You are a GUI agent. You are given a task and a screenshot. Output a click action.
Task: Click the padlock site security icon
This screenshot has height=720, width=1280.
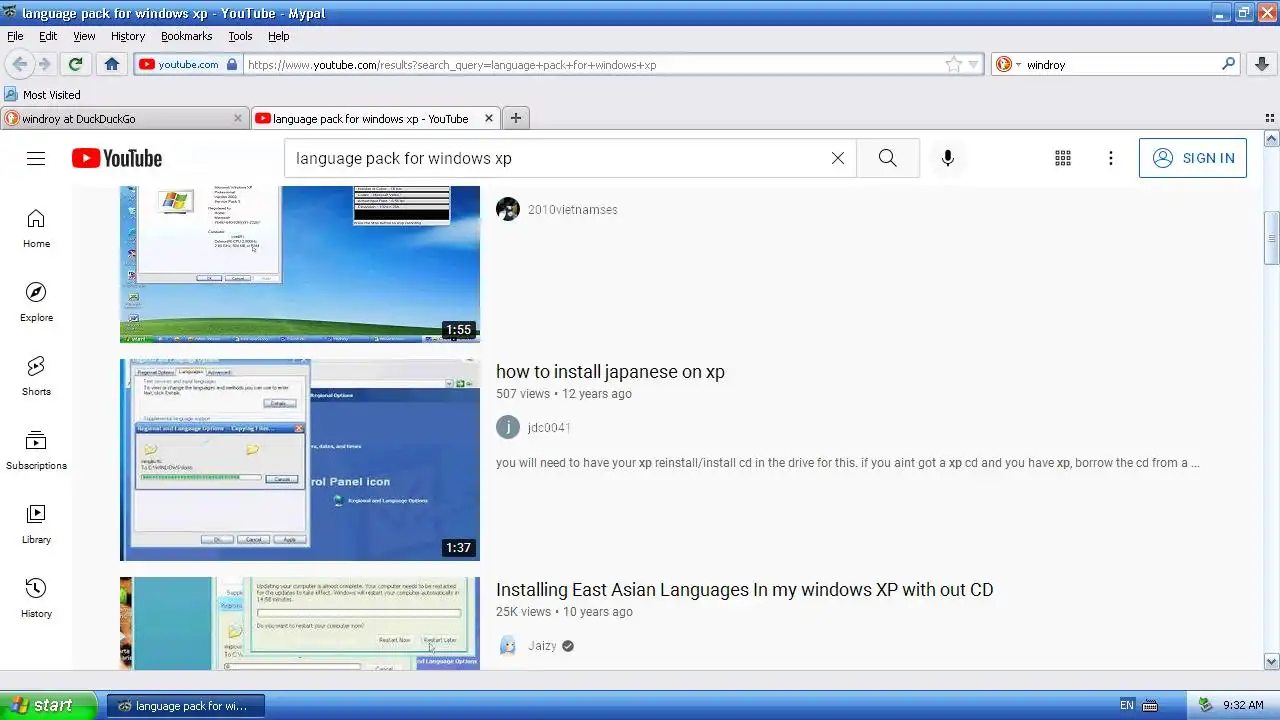232,64
